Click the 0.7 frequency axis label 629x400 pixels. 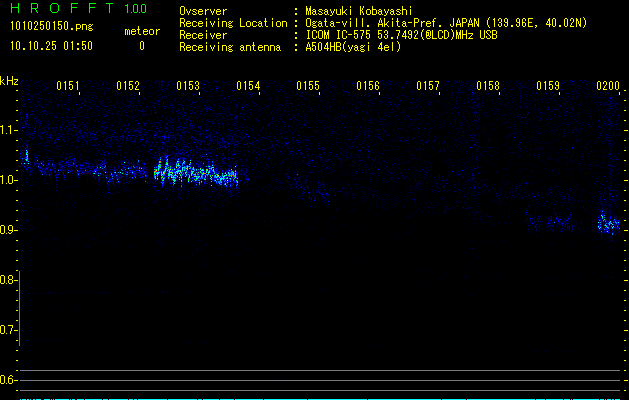[x=8, y=330]
